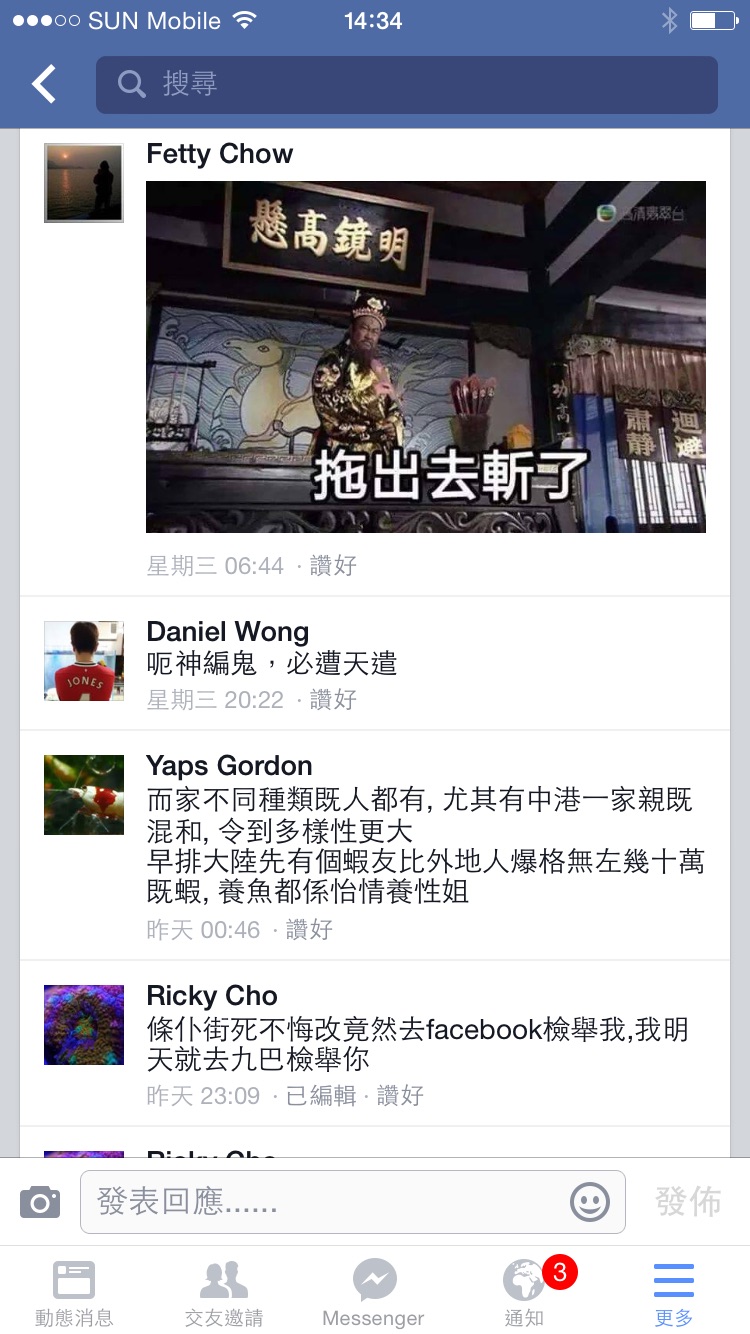Open the camera icon to attach photo

(x=40, y=1201)
